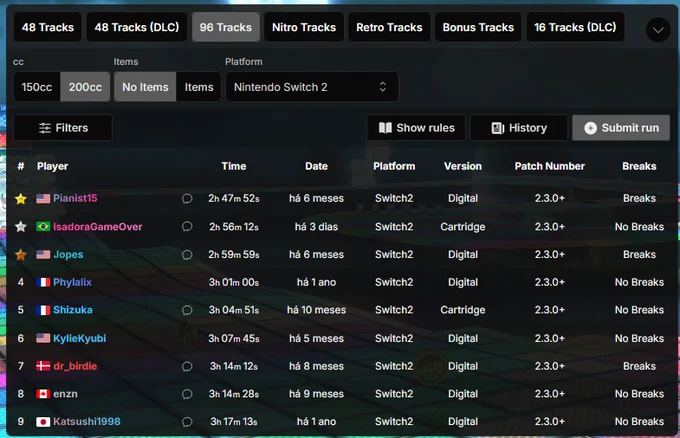Click the Player column header

[52, 166]
